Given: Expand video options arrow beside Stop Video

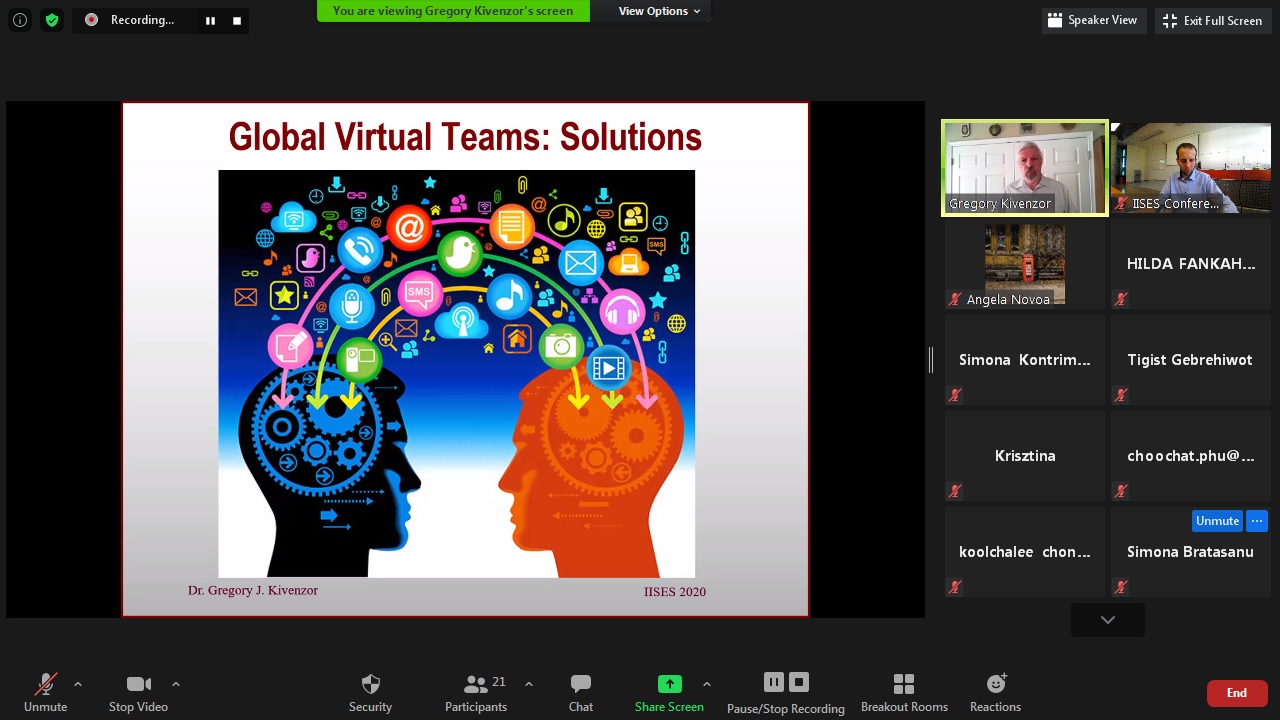Looking at the screenshot, I should (176, 684).
